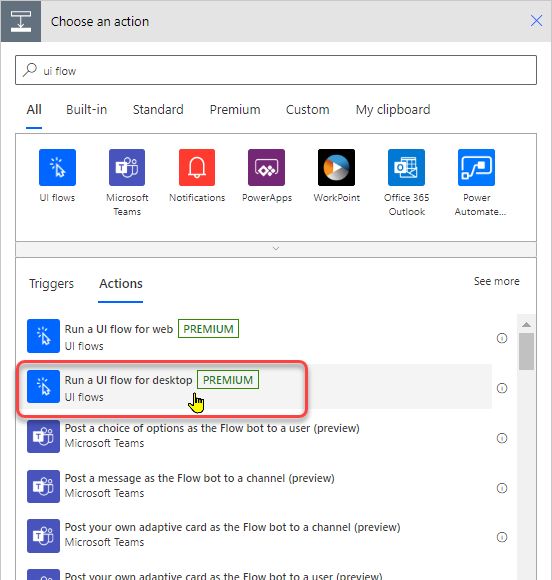The width and height of the screenshot is (552, 580).
Task: View info for Post a message to a channel
Action: pyautogui.click(x=502, y=488)
